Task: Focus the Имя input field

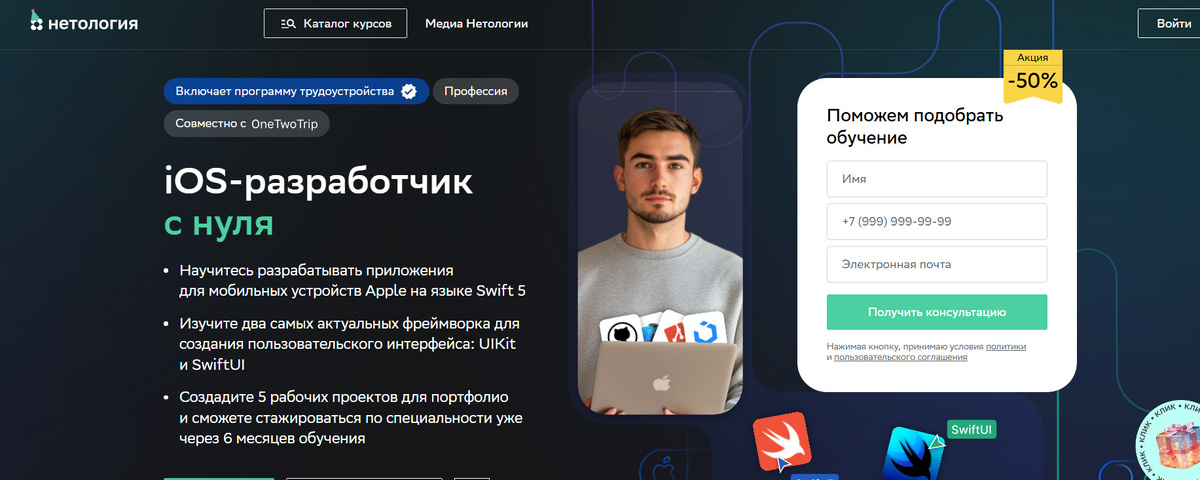Action: [x=937, y=179]
